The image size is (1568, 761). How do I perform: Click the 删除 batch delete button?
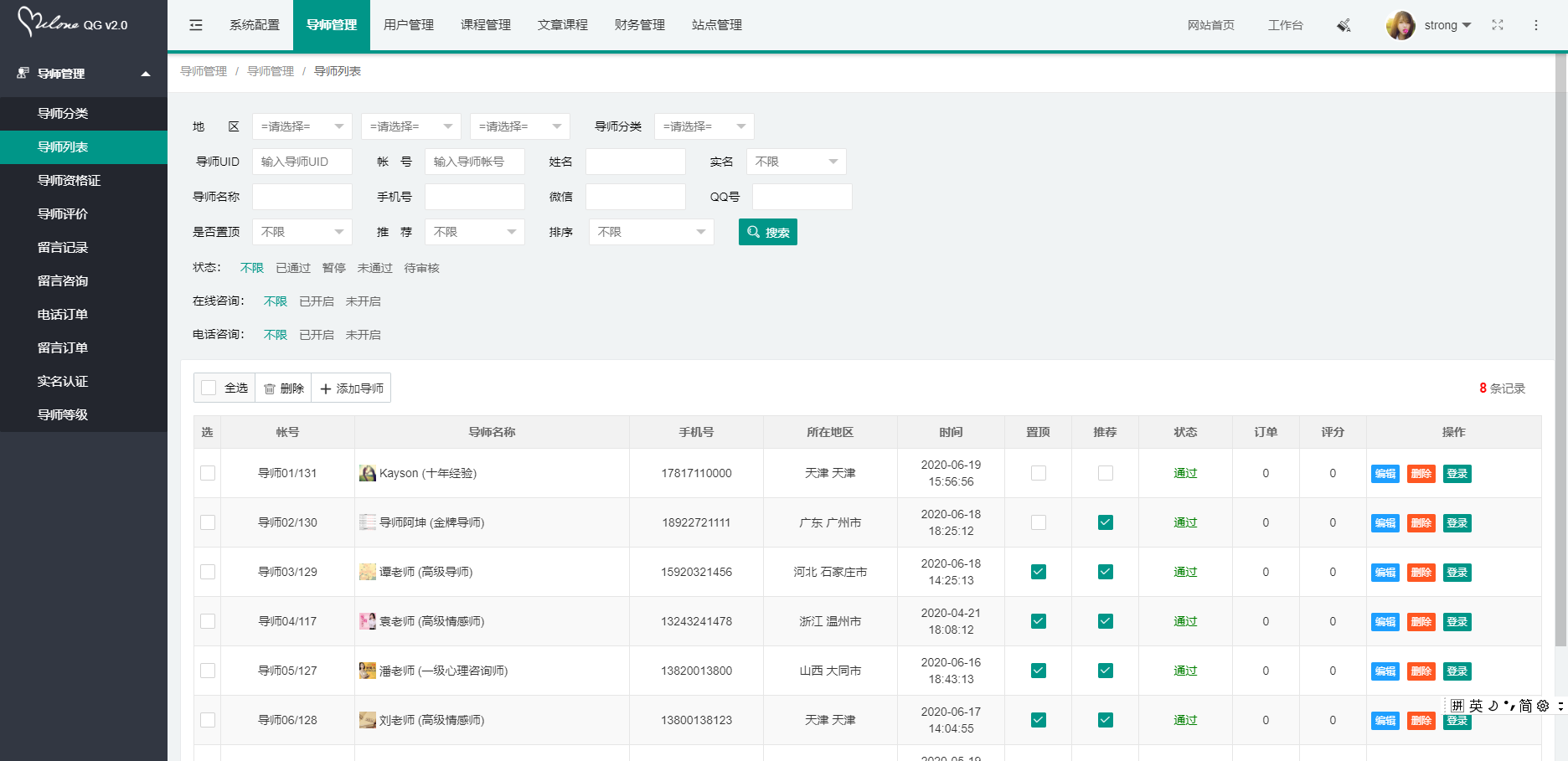point(283,388)
